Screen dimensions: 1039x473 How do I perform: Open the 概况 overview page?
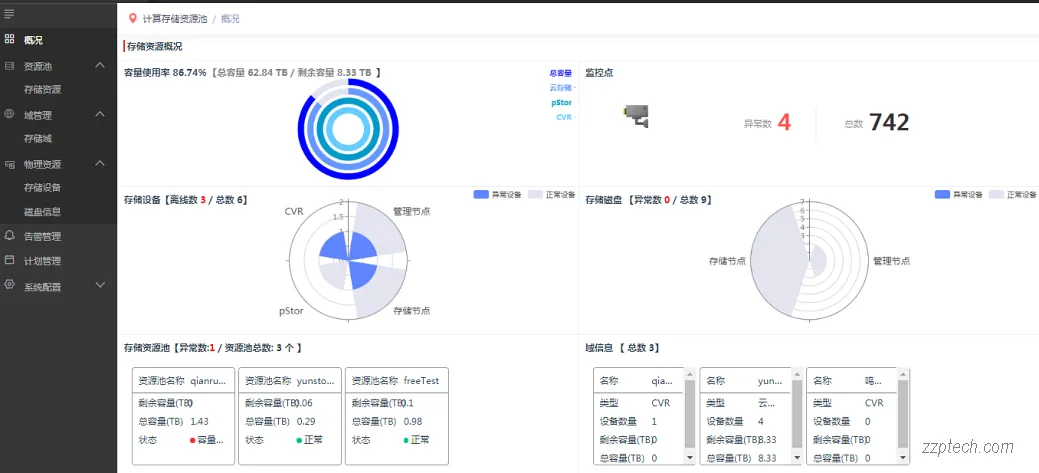33,40
